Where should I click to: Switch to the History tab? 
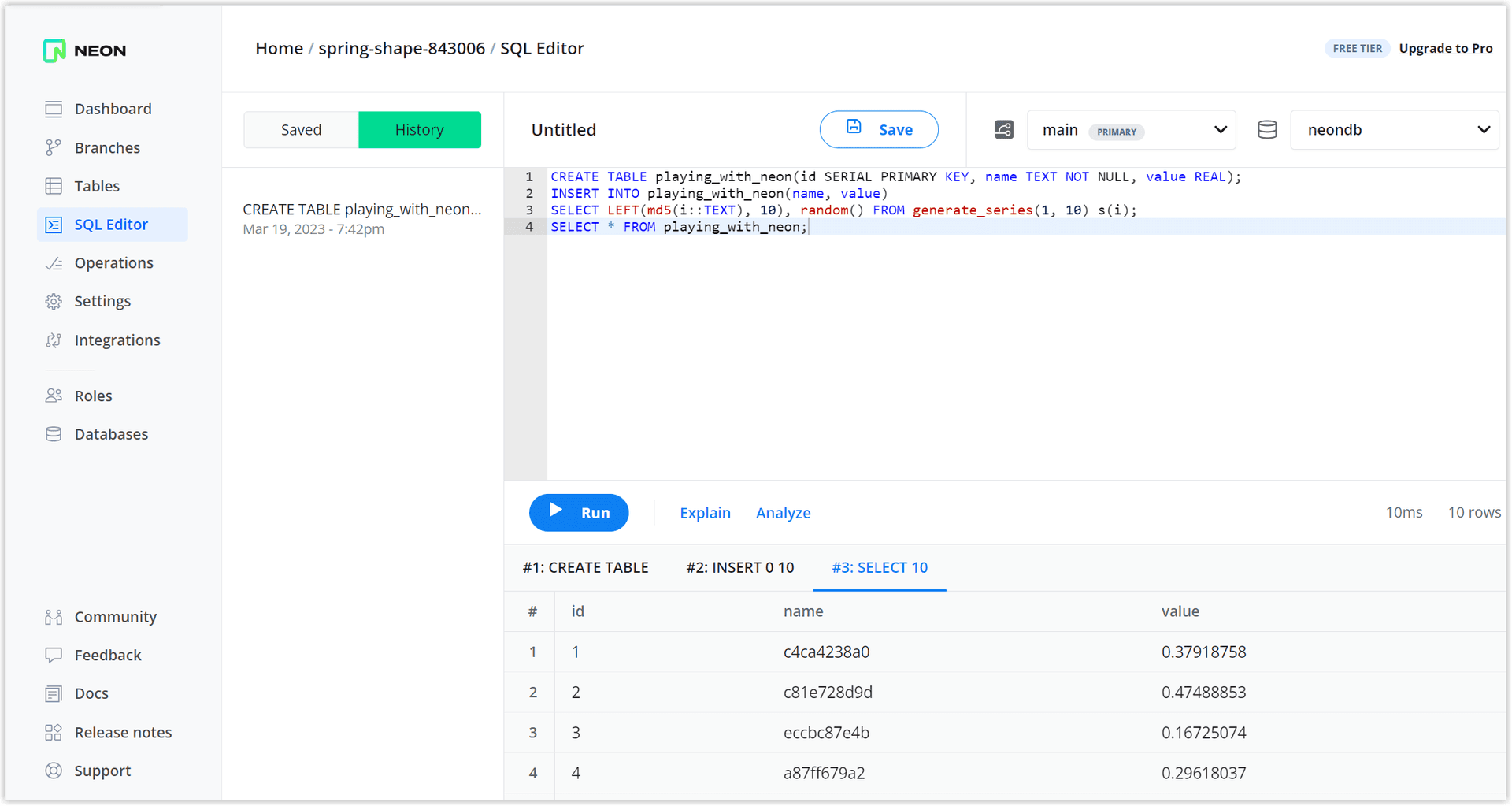click(x=420, y=130)
